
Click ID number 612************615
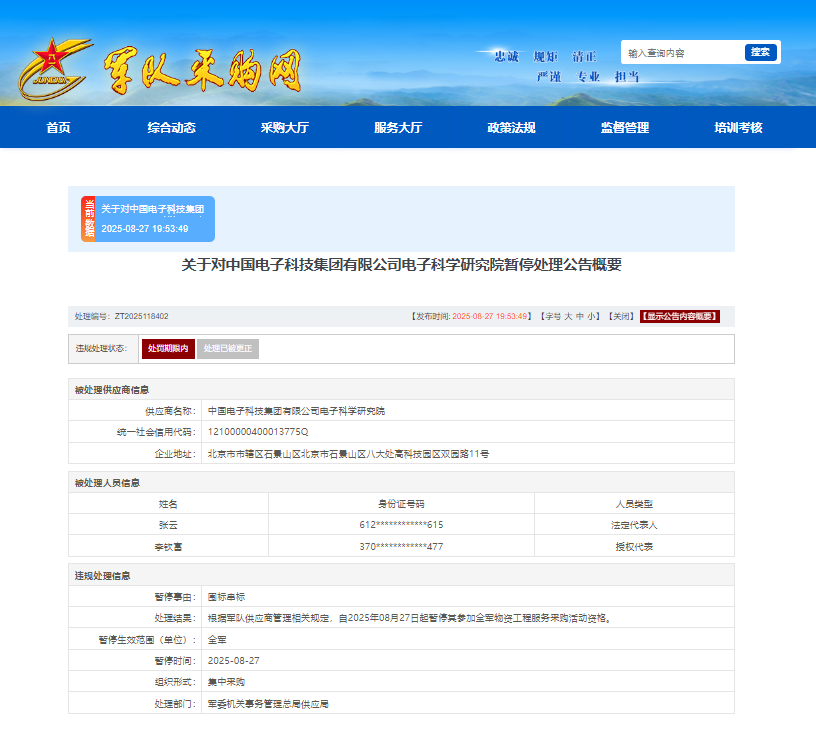coord(401,525)
